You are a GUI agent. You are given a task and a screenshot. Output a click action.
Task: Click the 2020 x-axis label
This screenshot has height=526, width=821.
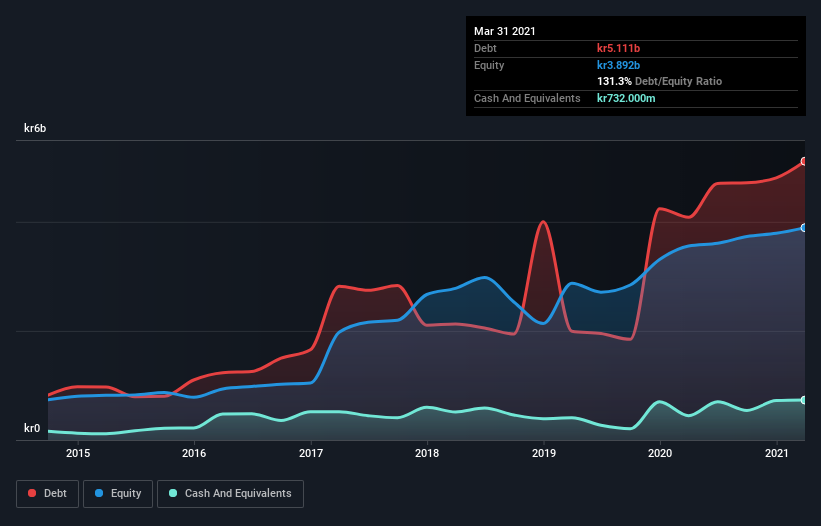coord(660,453)
